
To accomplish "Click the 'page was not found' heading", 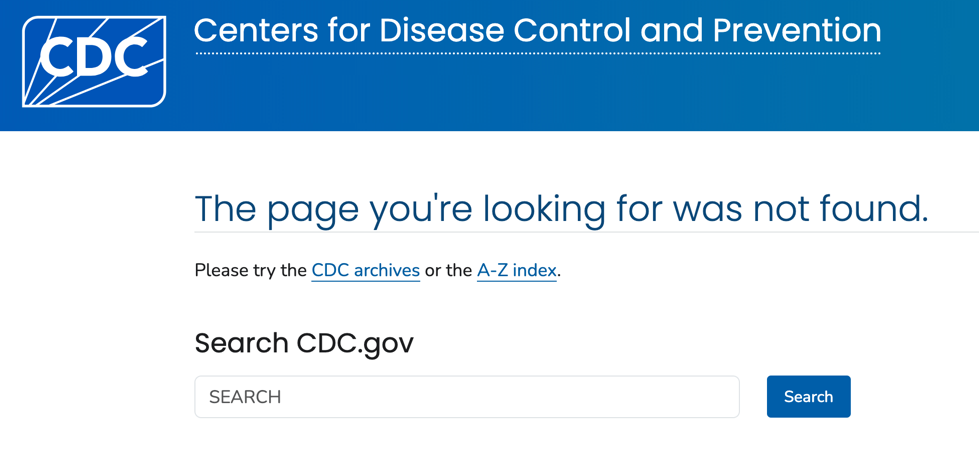I will (560, 209).
